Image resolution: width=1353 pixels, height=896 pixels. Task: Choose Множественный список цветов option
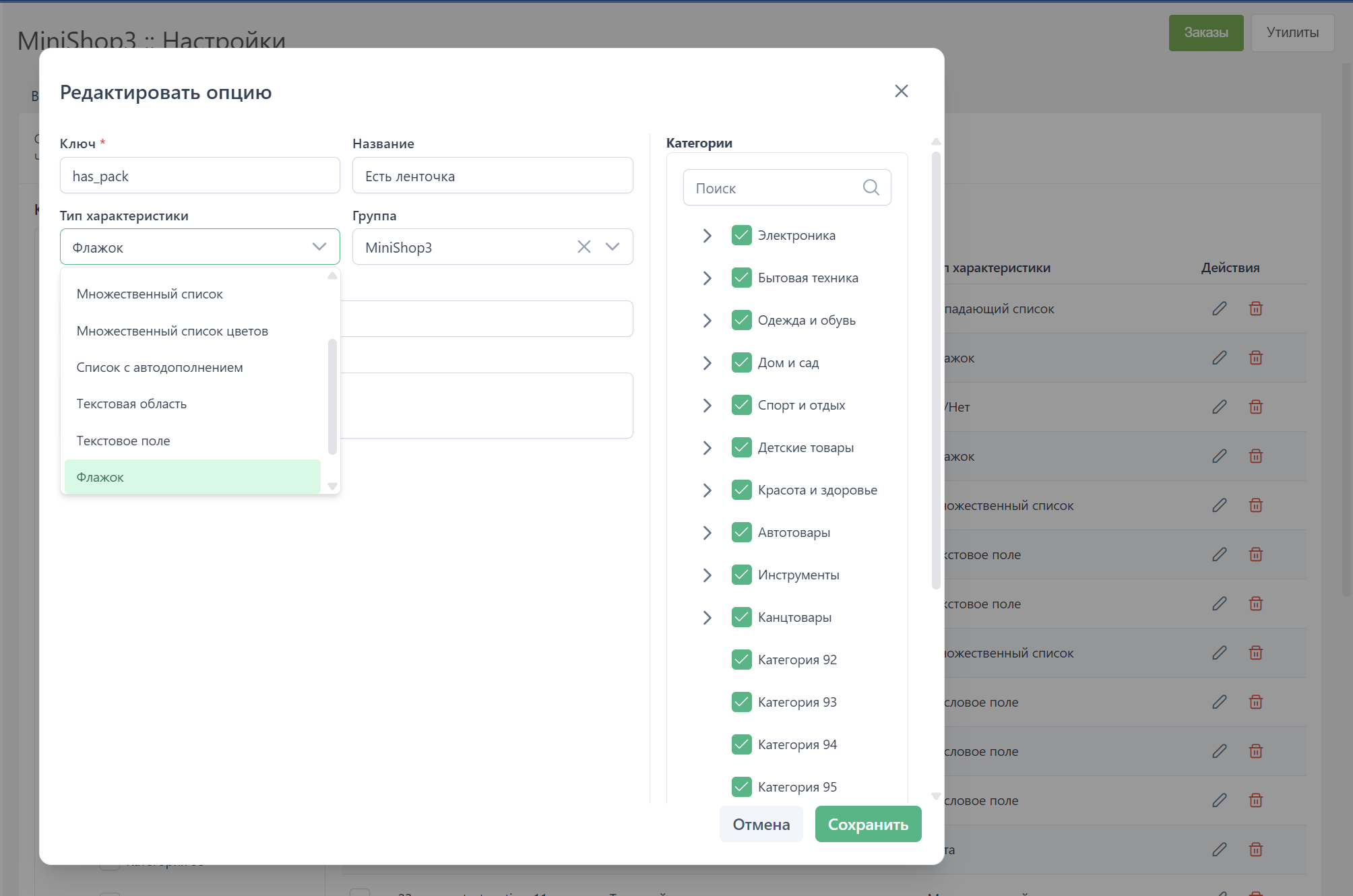coord(172,331)
